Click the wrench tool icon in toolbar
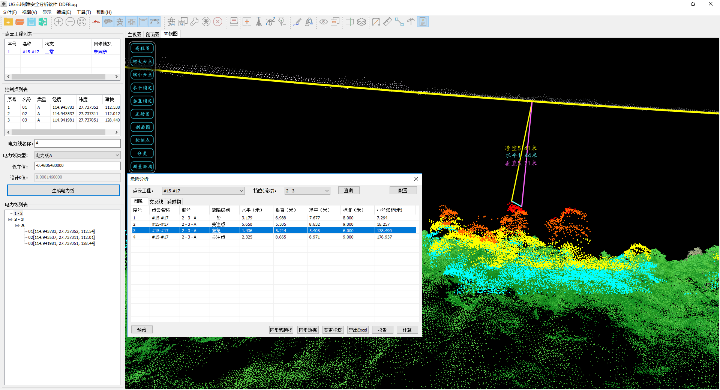Screen dimensions: 720x390 click(194, 22)
